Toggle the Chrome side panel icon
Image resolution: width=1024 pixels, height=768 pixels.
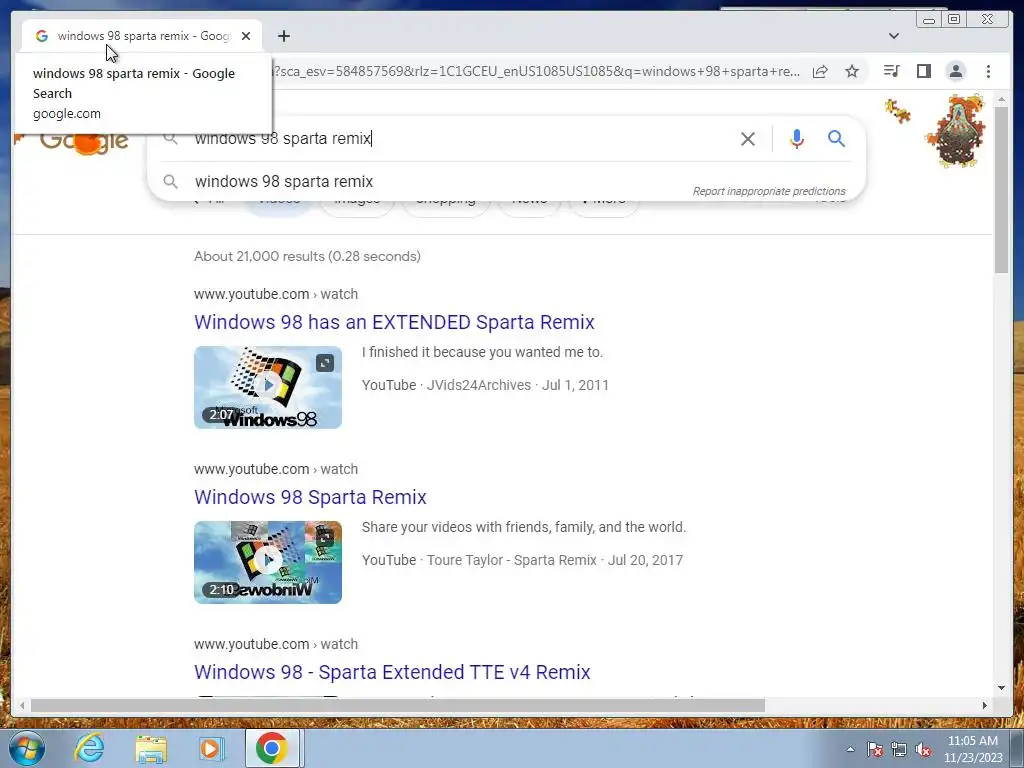(923, 71)
